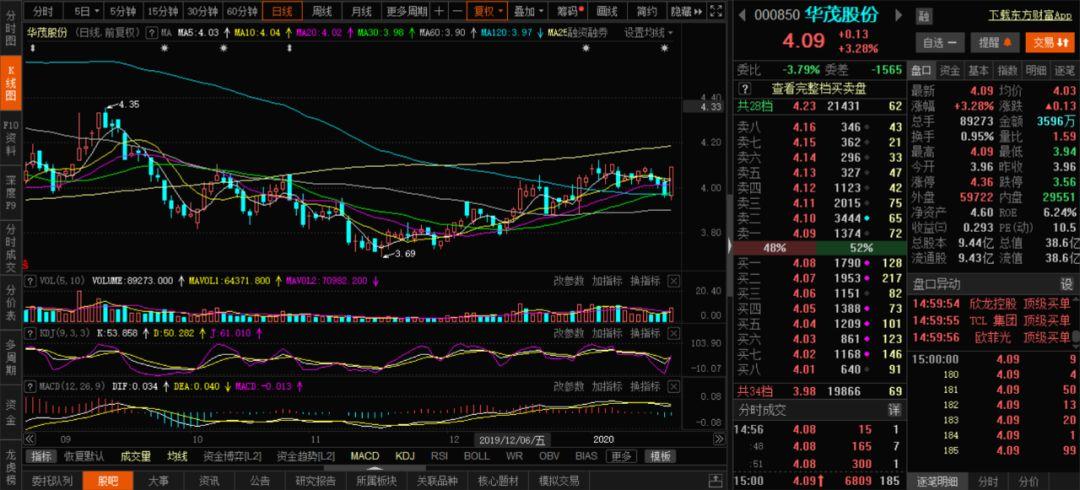Toggle the 成交量 volume indicator
The height and width of the screenshot is (490, 1080).
point(136,456)
